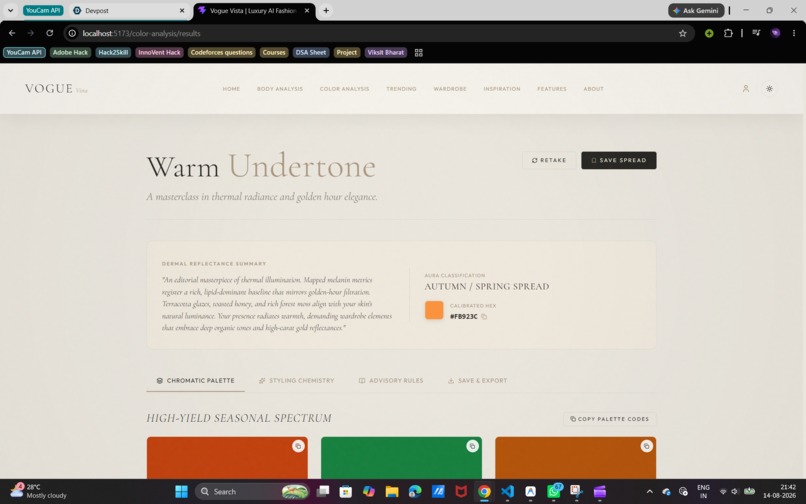Close the Devpost tab

(181, 10)
